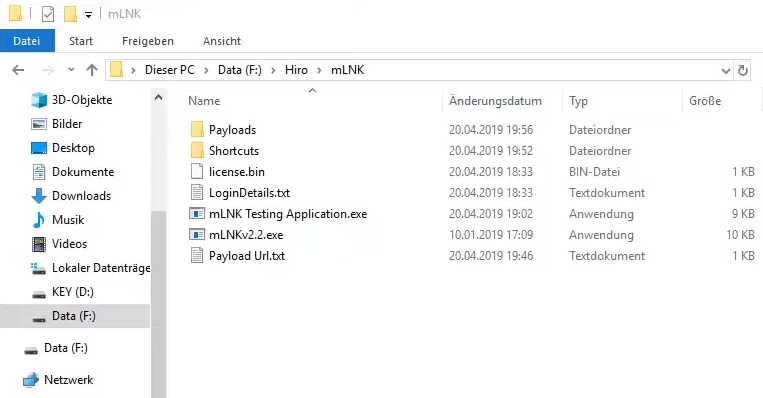Image resolution: width=763 pixels, height=398 pixels.
Task: Open Bilder in the navigation pane
Action: [x=67, y=124]
